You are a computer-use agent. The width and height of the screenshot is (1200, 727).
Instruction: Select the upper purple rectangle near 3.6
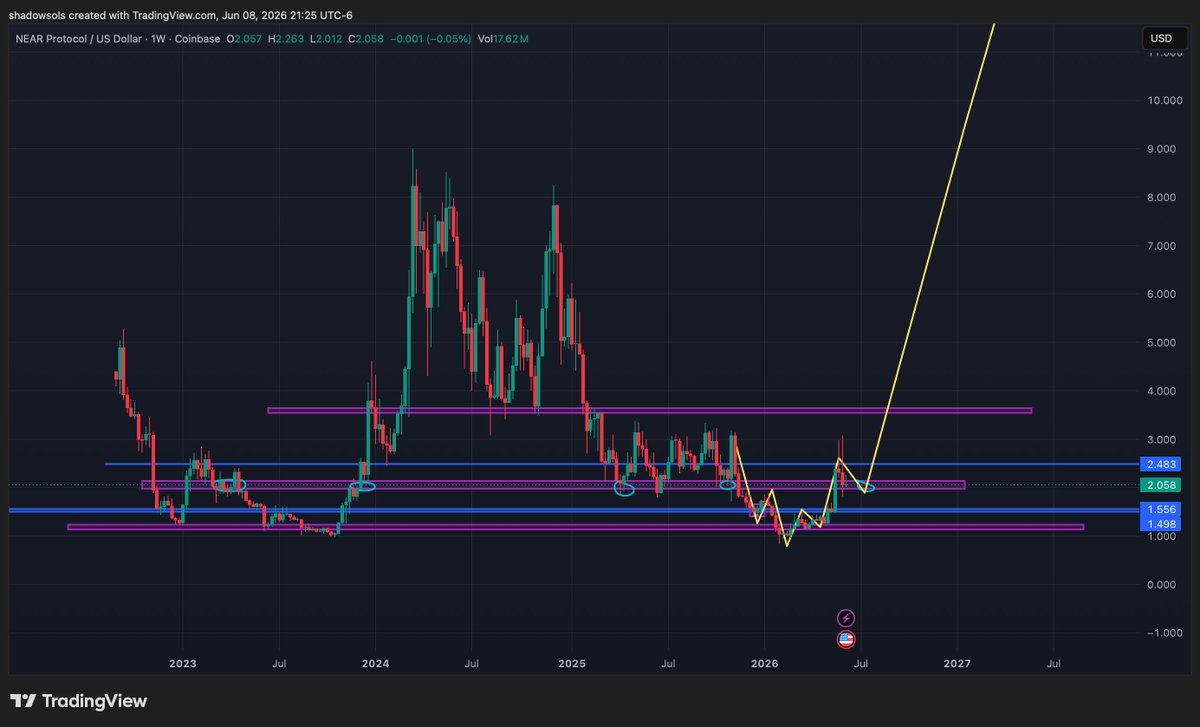click(x=649, y=410)
